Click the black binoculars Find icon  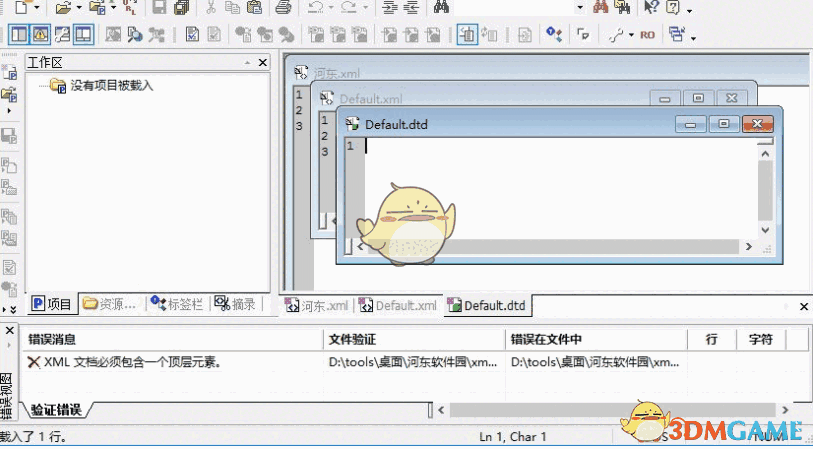point(441,7)
